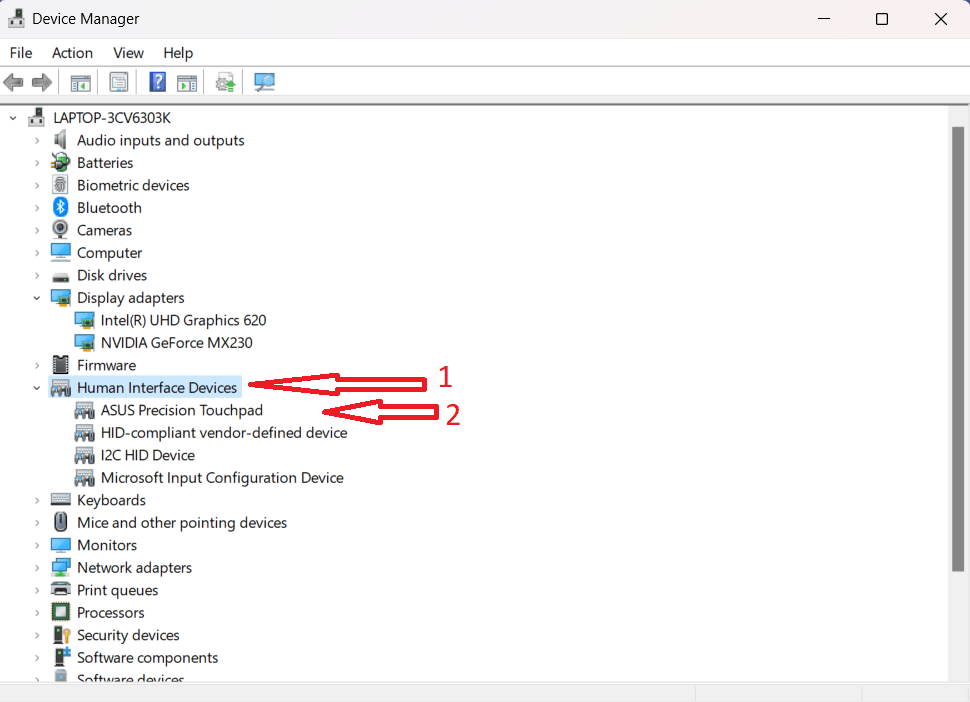Click the Firmware chip icon
970x702 pixels.
pyautogui.click(x=60, y=365)
